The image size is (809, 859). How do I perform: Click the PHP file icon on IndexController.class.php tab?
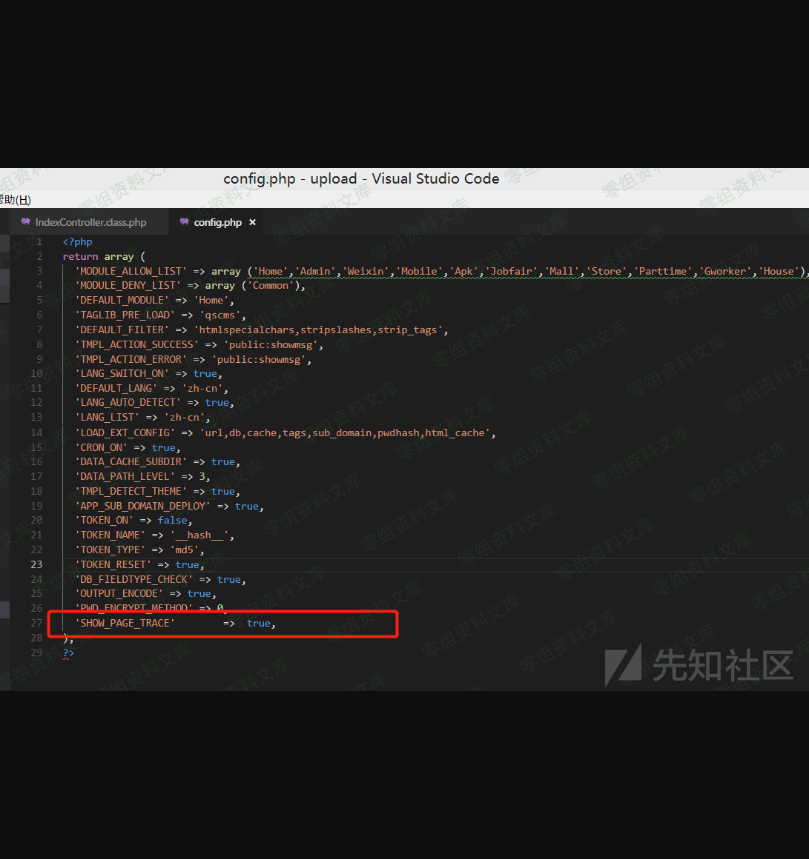point(26,222)
